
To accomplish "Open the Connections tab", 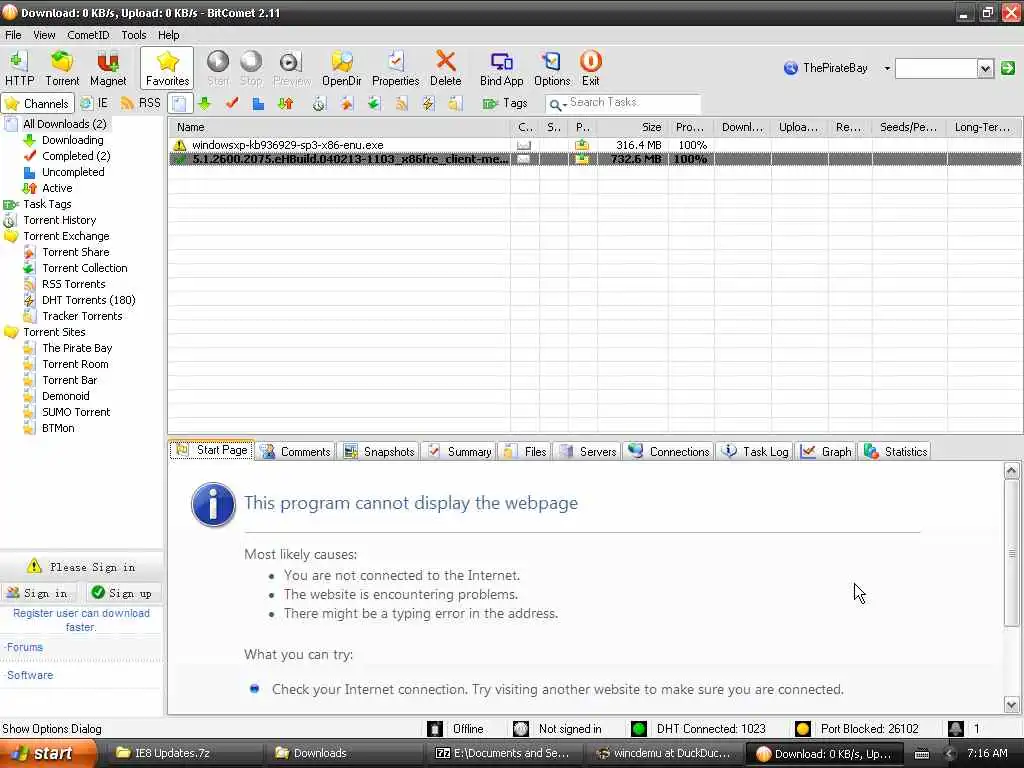I will pyautogui.click(x=668, y=451).
